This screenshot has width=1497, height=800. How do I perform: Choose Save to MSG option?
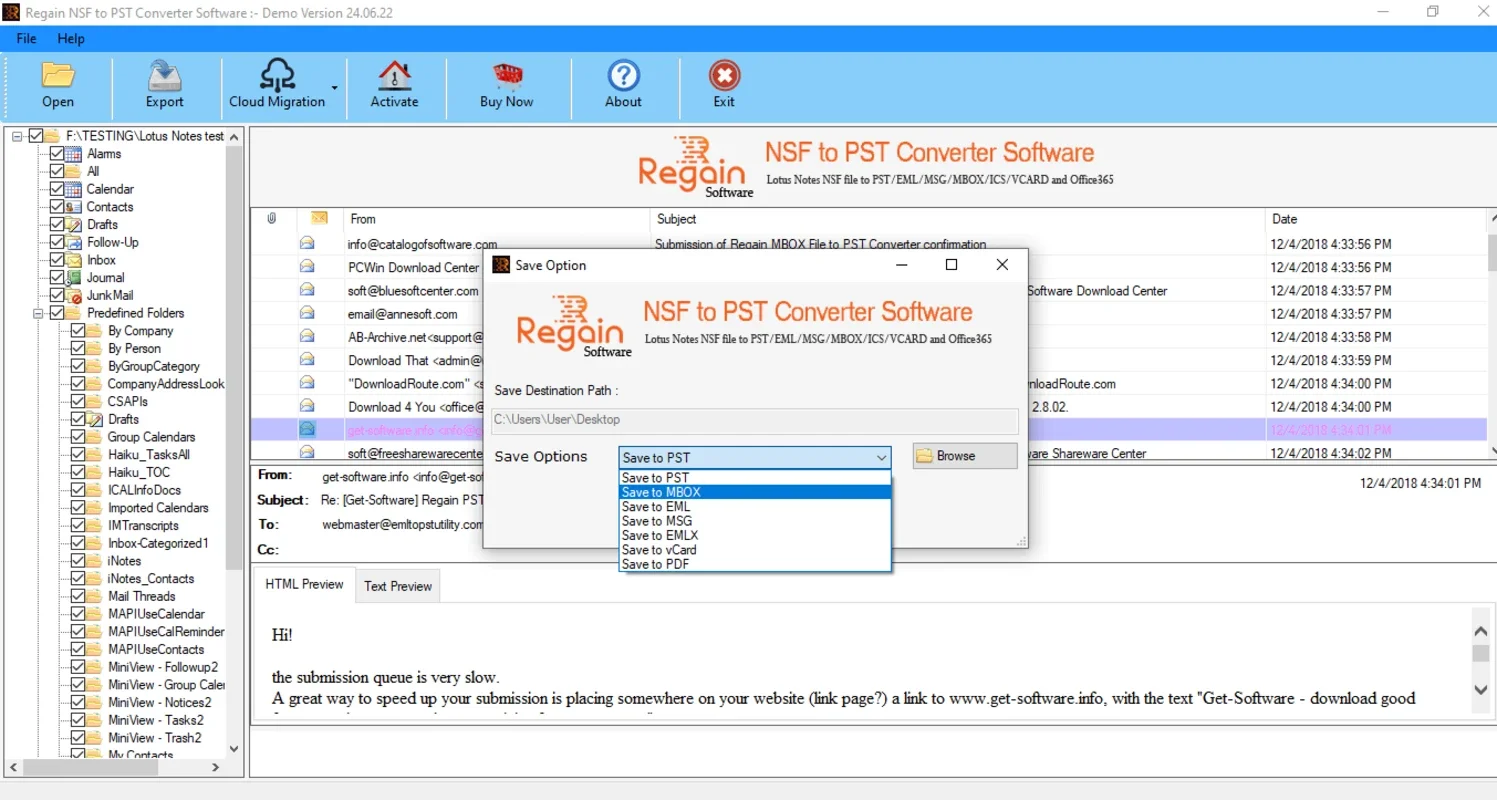755,521
